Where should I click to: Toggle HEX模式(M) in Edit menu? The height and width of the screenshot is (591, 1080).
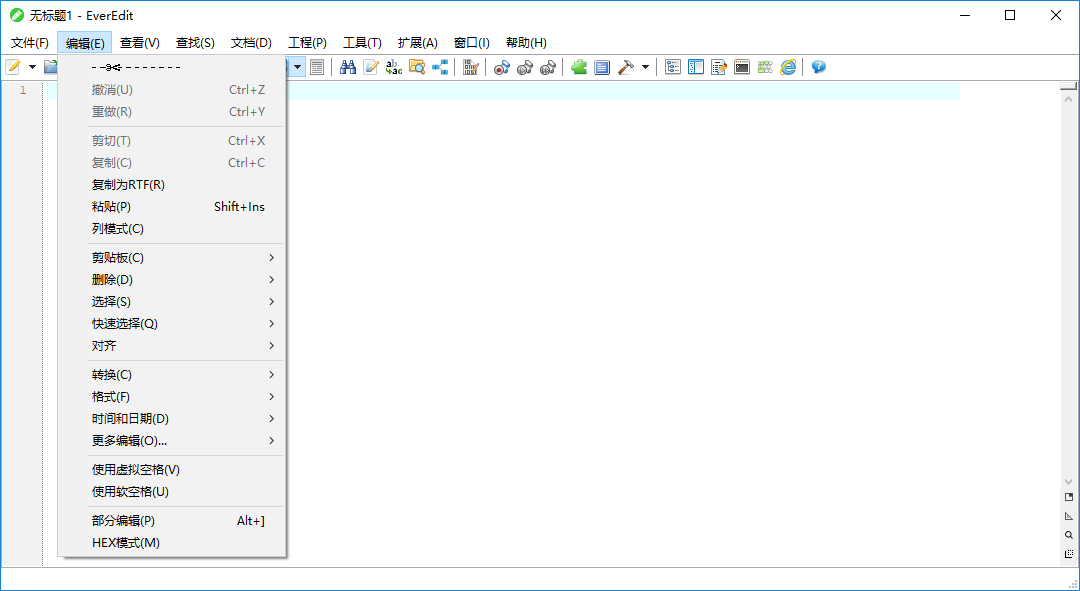tap(172, 543)
